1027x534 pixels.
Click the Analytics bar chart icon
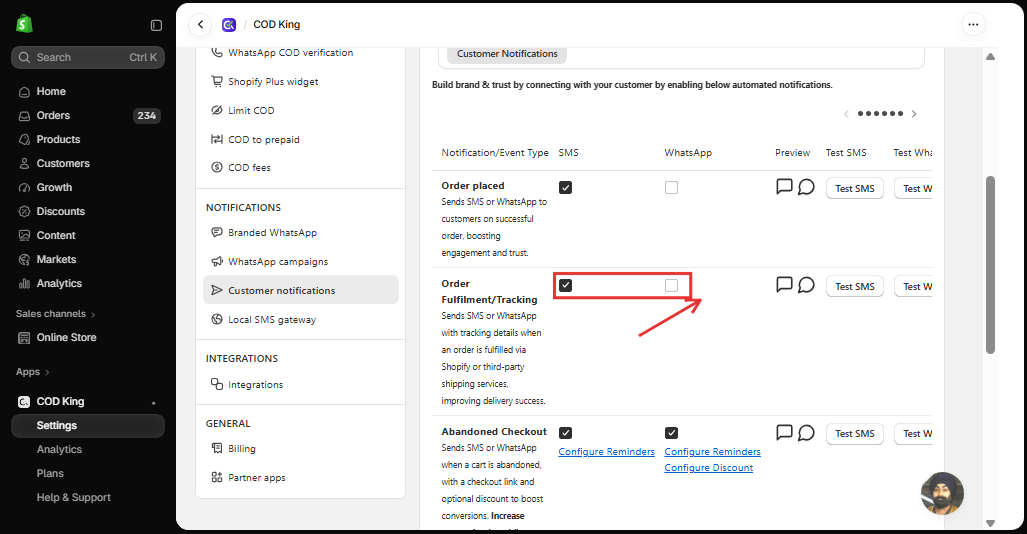click(24, 284)
